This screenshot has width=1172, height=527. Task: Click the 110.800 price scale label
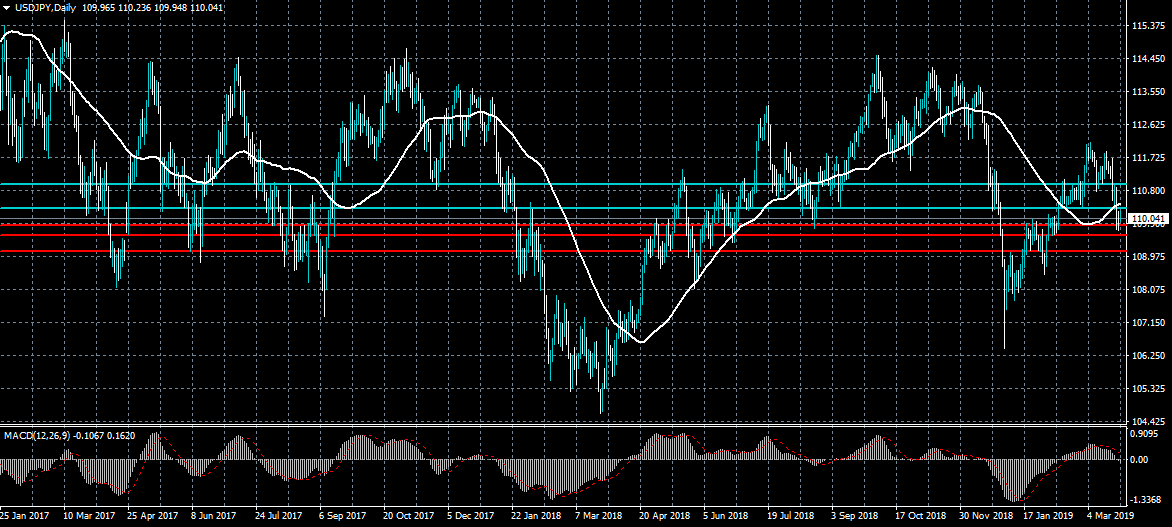[1145, 190]
